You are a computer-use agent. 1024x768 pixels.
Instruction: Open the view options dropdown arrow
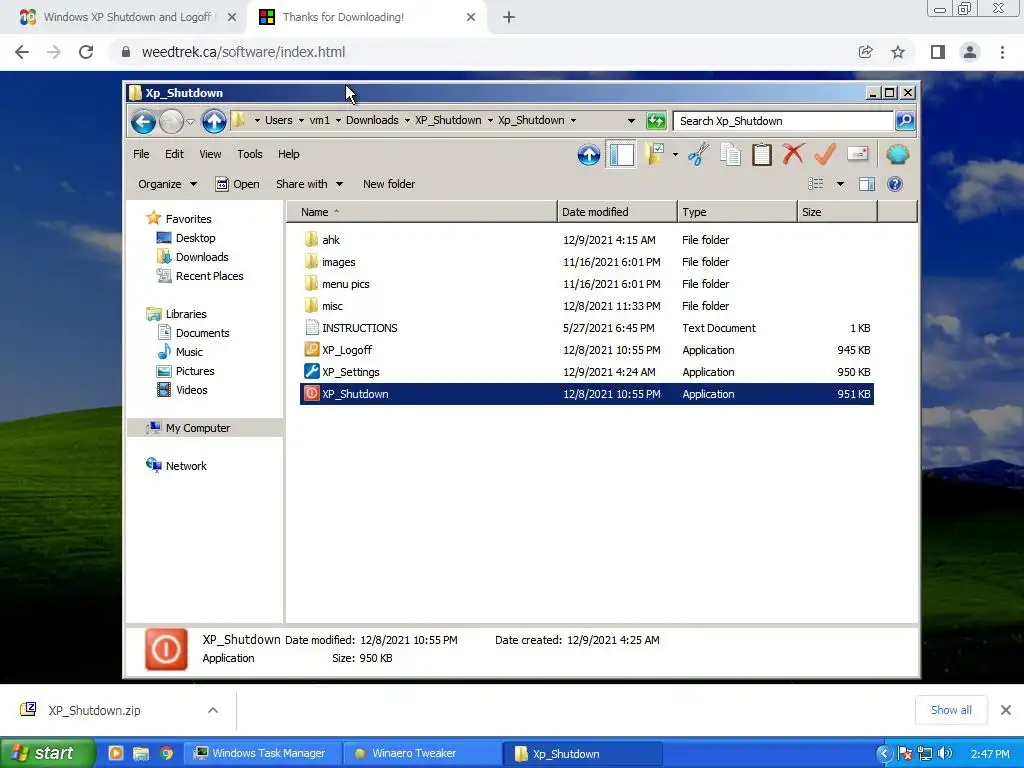pos(840,184)
